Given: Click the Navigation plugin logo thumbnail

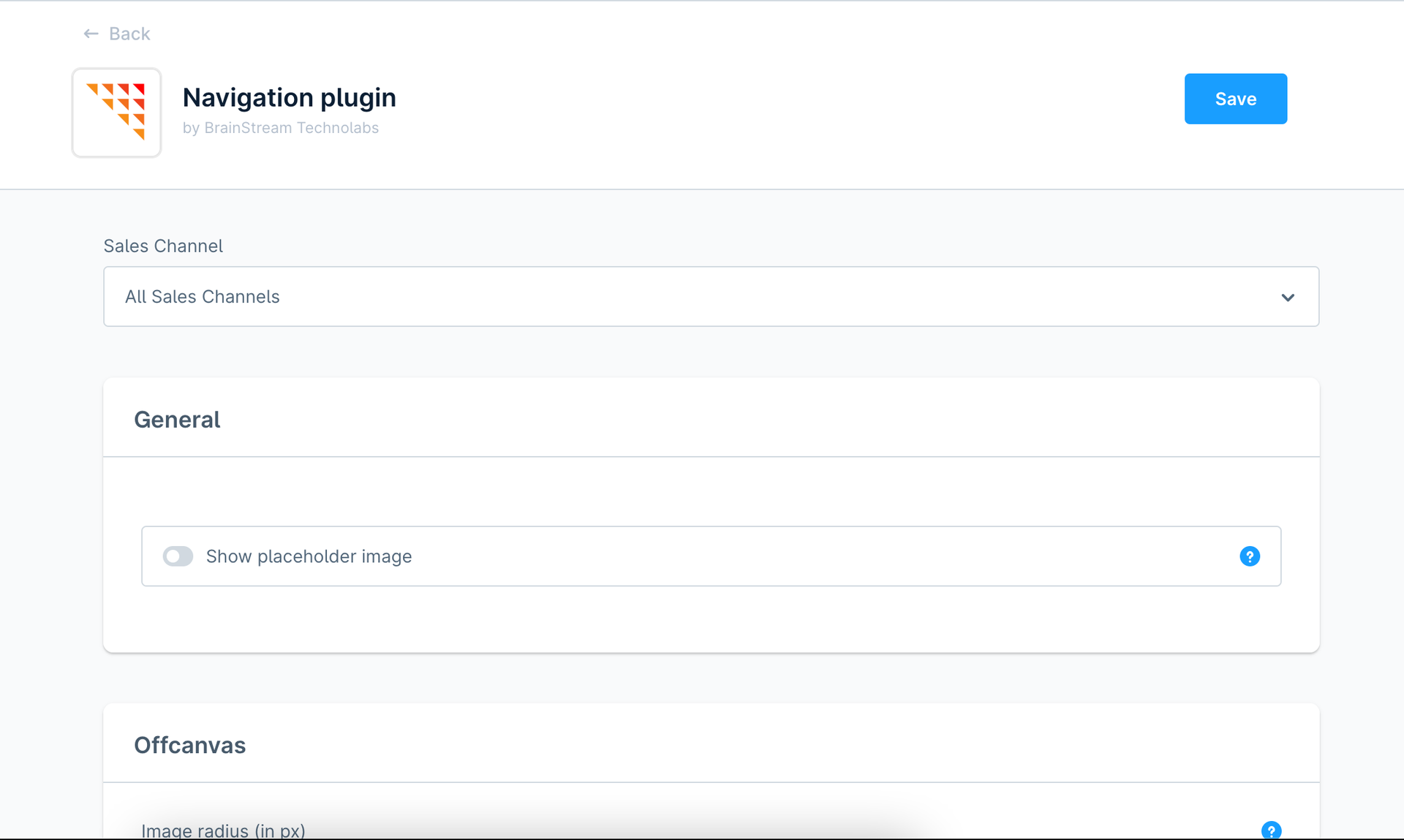Looking at the screenshot, I should pyautogui.click(x=116, y=113).
